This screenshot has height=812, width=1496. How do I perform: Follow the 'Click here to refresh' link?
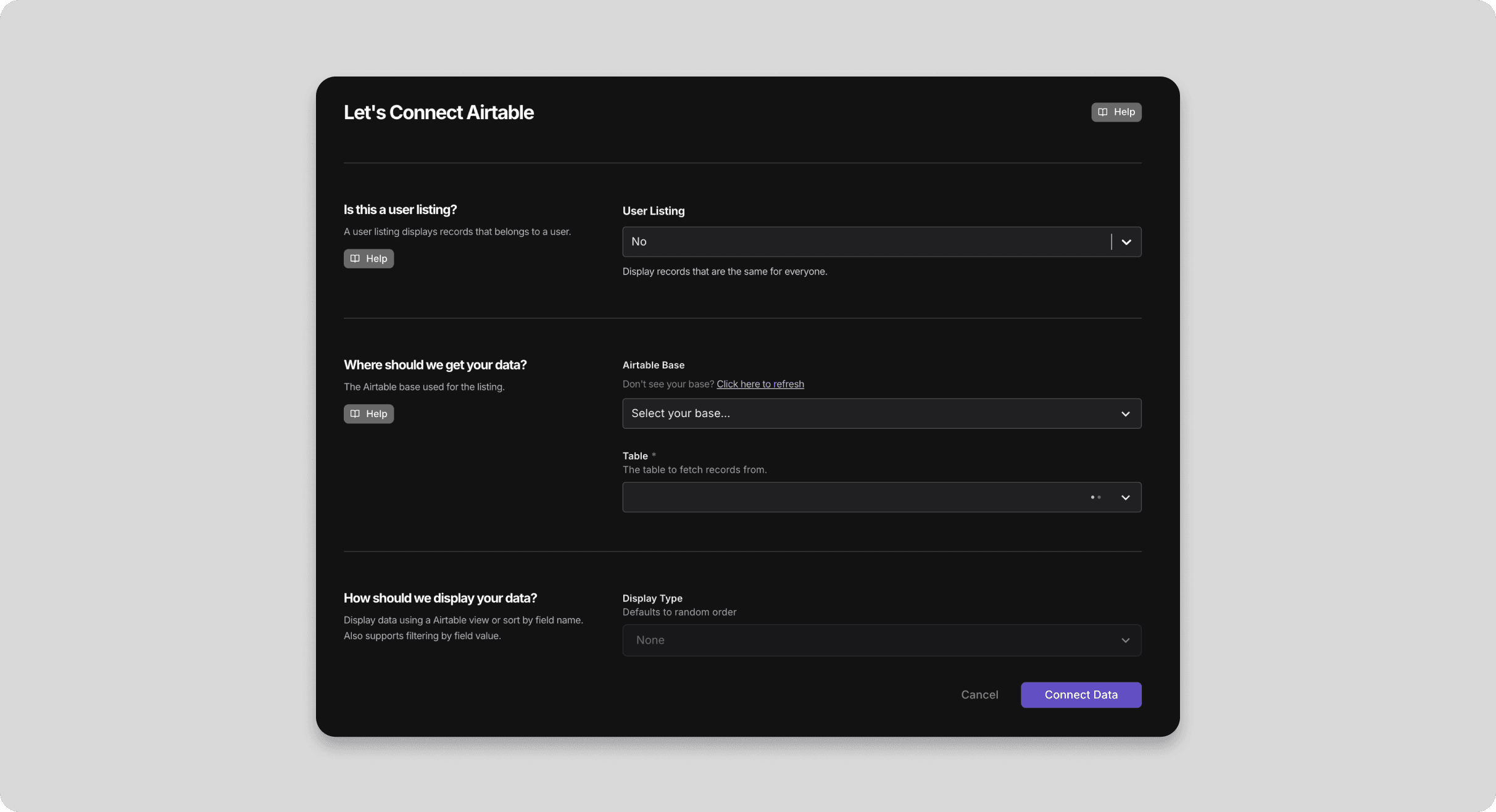point(760,384)
